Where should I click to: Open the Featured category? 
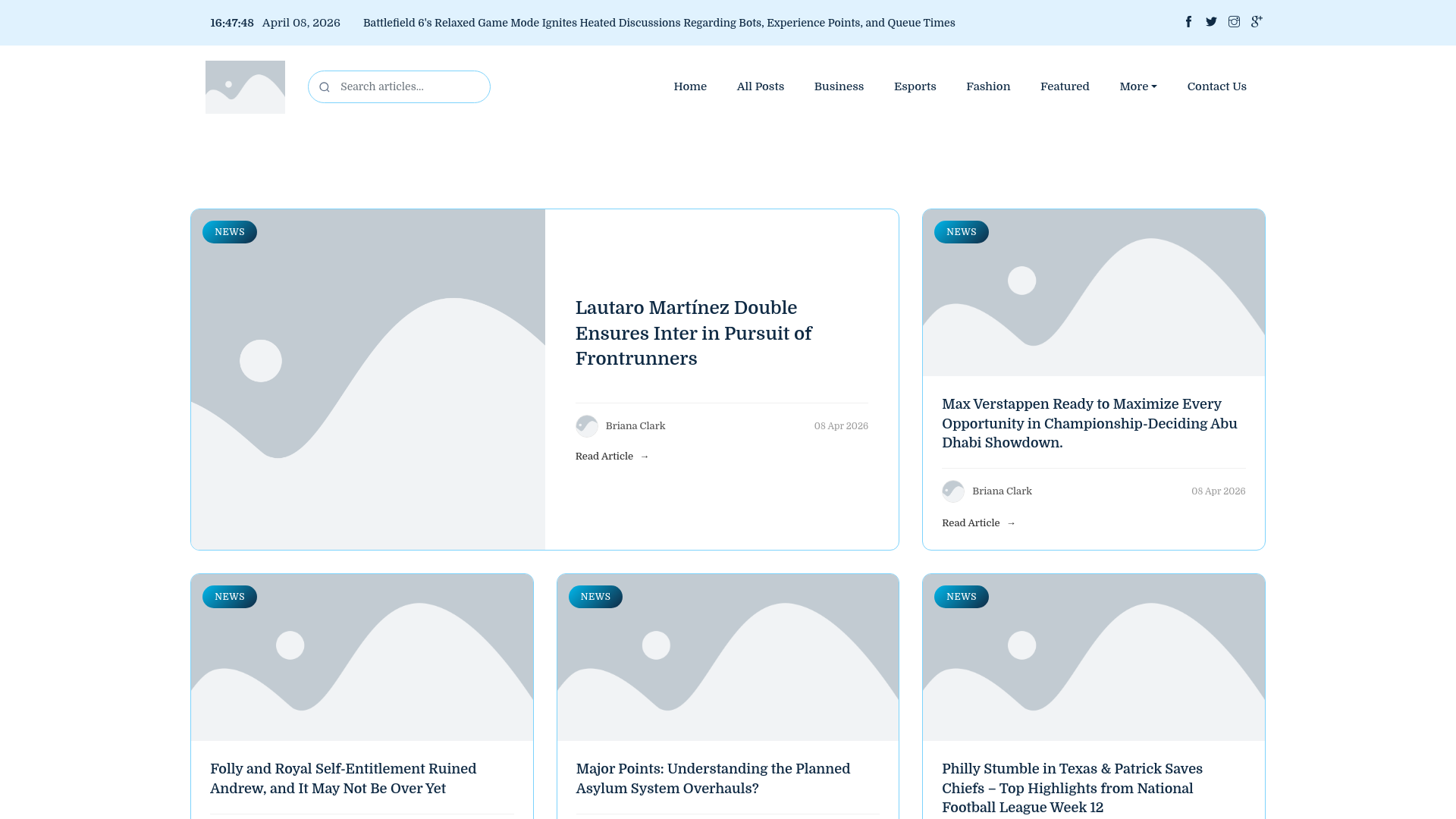pos(1065,86)
